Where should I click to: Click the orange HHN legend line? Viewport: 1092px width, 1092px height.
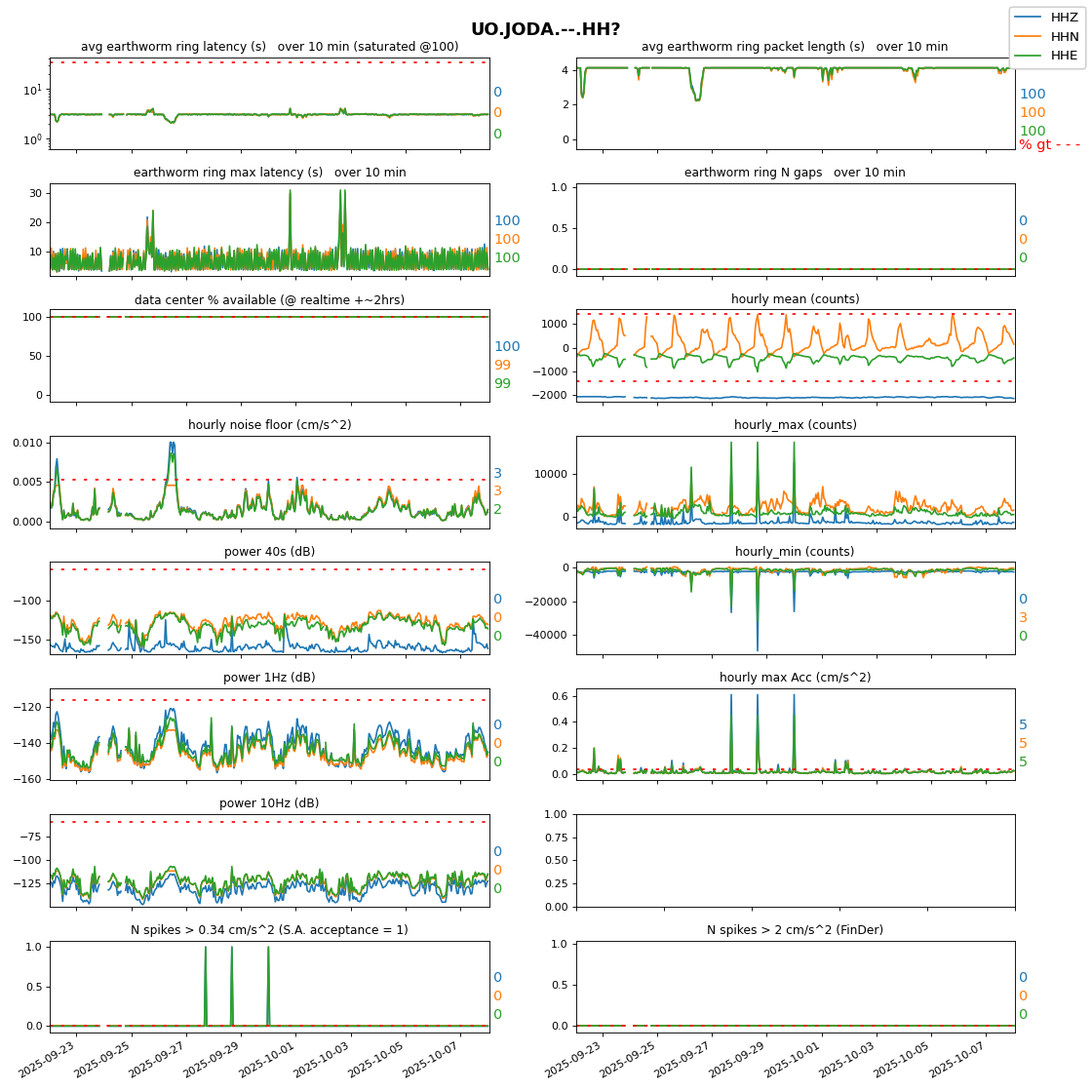point(1029,37)
